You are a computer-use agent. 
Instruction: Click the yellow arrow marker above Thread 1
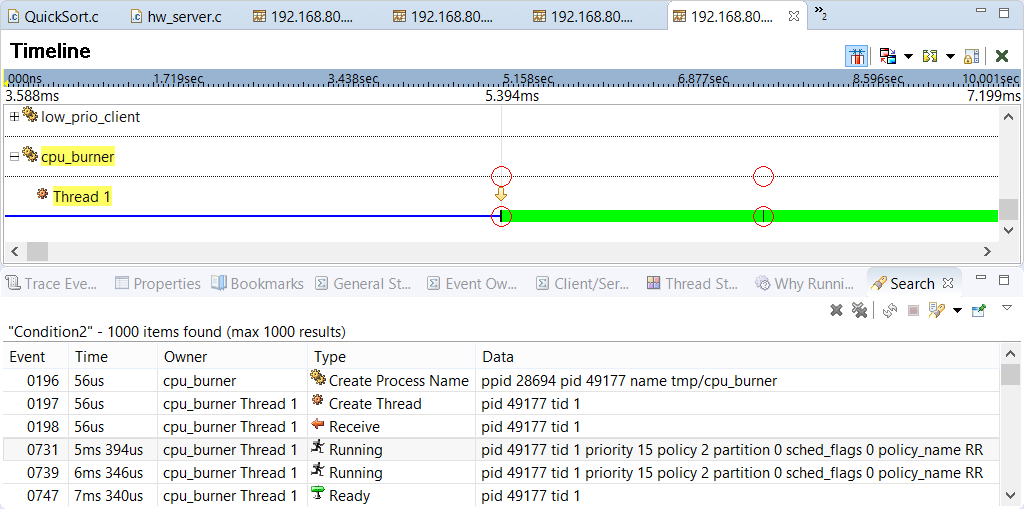(501, 194)
